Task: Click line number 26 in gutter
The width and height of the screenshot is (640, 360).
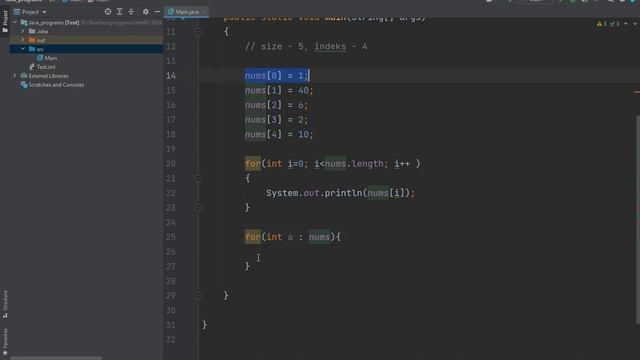Action: [171, 251]
